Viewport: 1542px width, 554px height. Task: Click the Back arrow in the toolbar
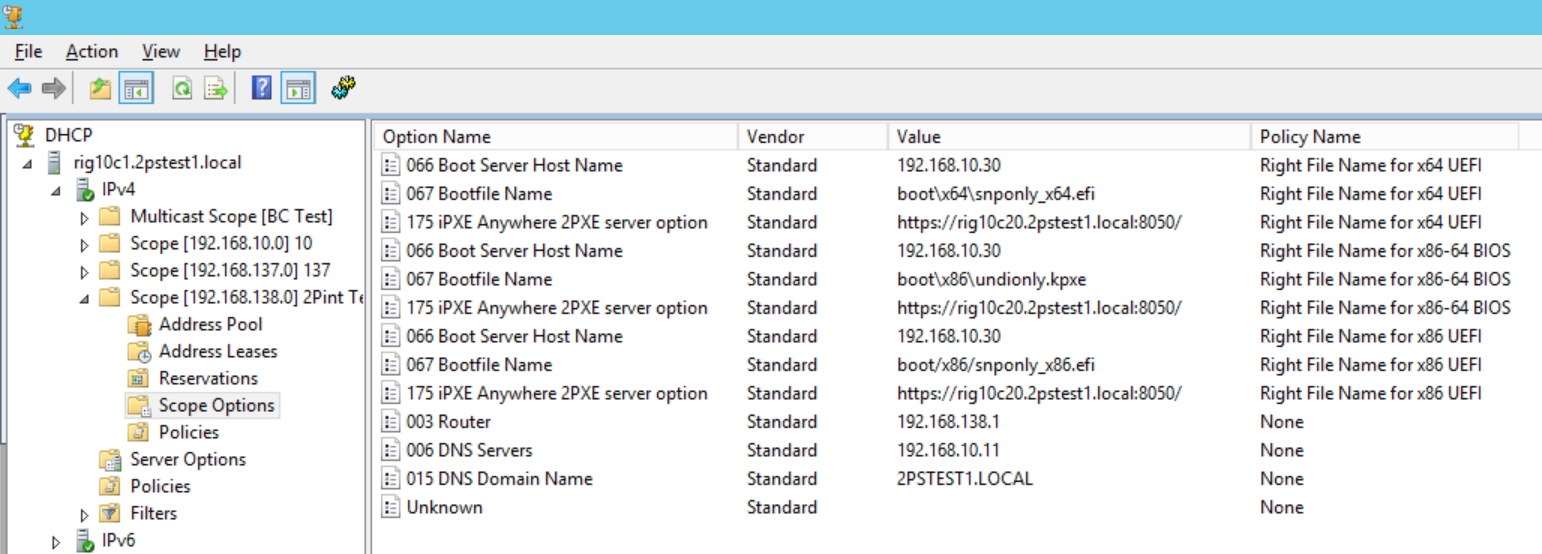19,89
